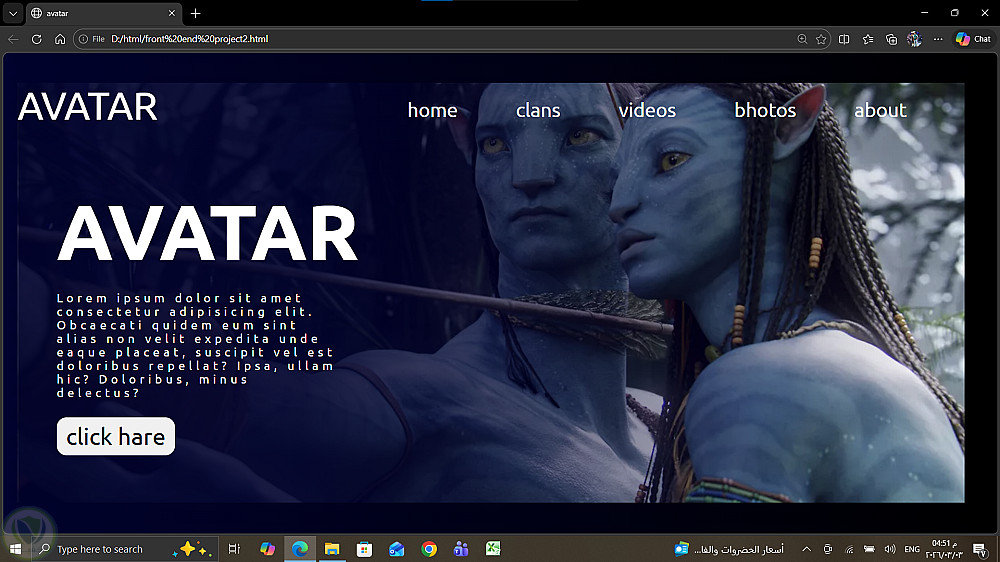Go to the browser home page icon

60,39
